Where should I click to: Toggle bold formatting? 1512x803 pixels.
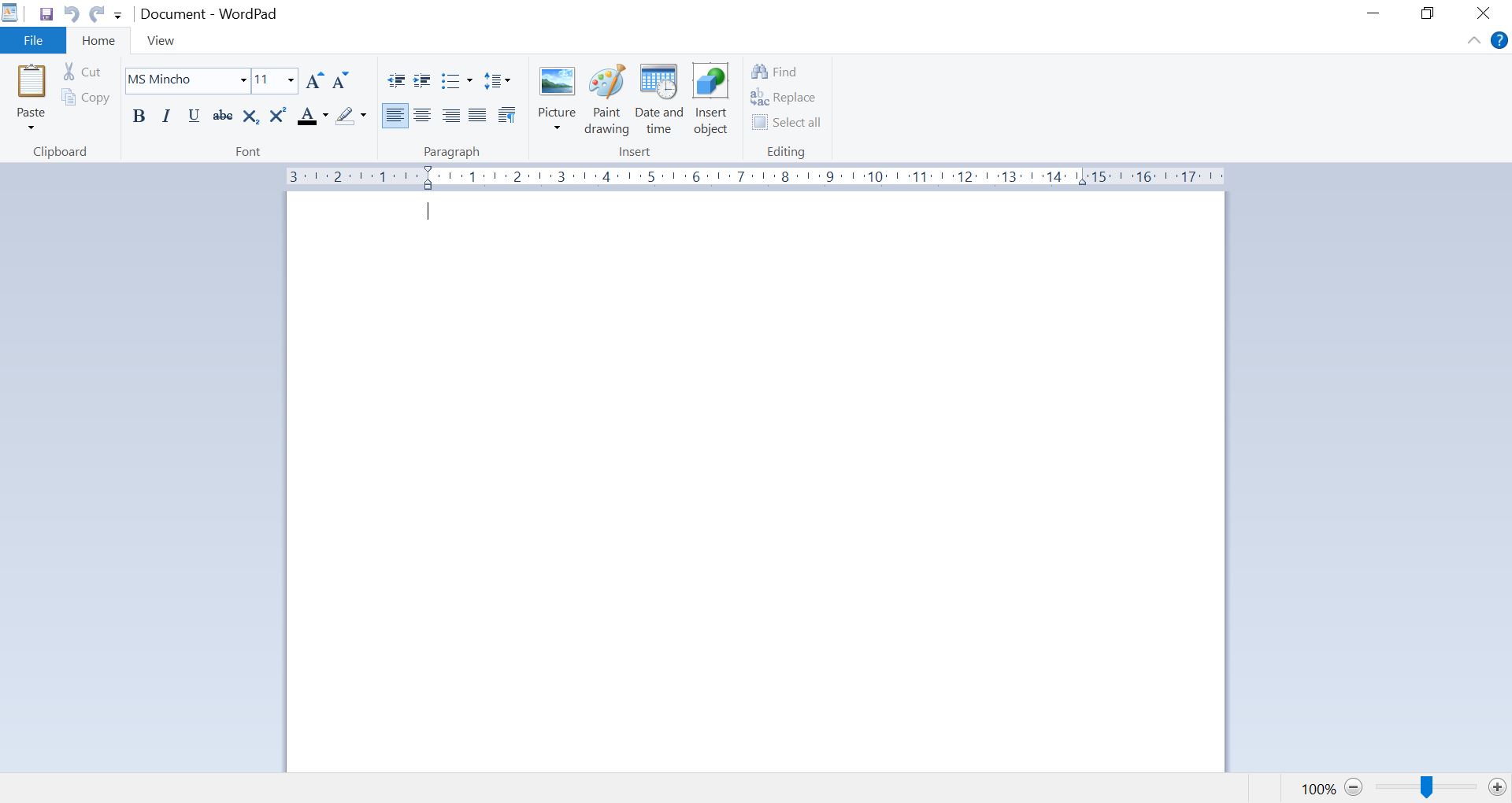pos(139,115)
